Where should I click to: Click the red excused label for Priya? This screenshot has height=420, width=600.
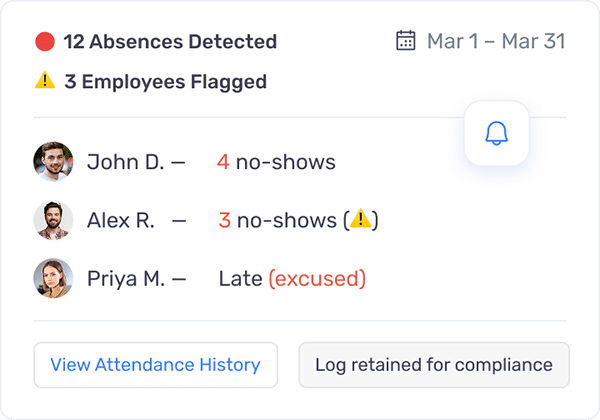point(317,278)
